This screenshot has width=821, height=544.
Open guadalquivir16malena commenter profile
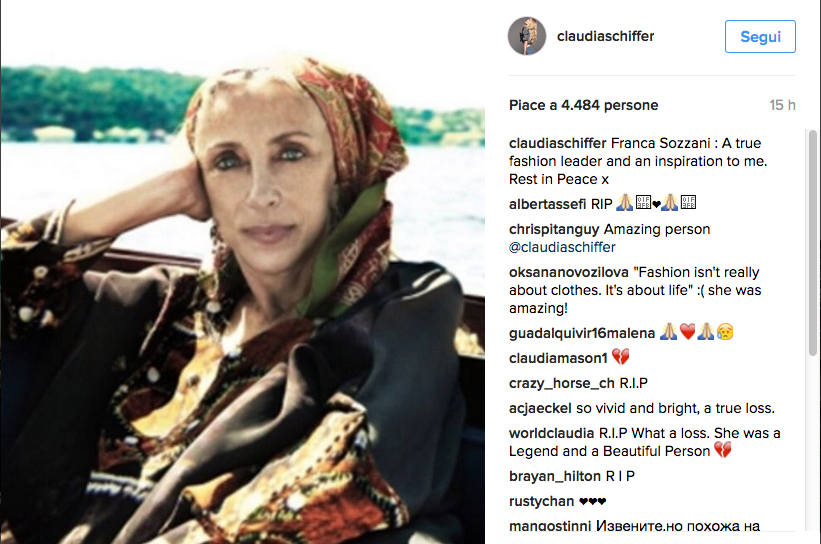click(x=582, y=334)
